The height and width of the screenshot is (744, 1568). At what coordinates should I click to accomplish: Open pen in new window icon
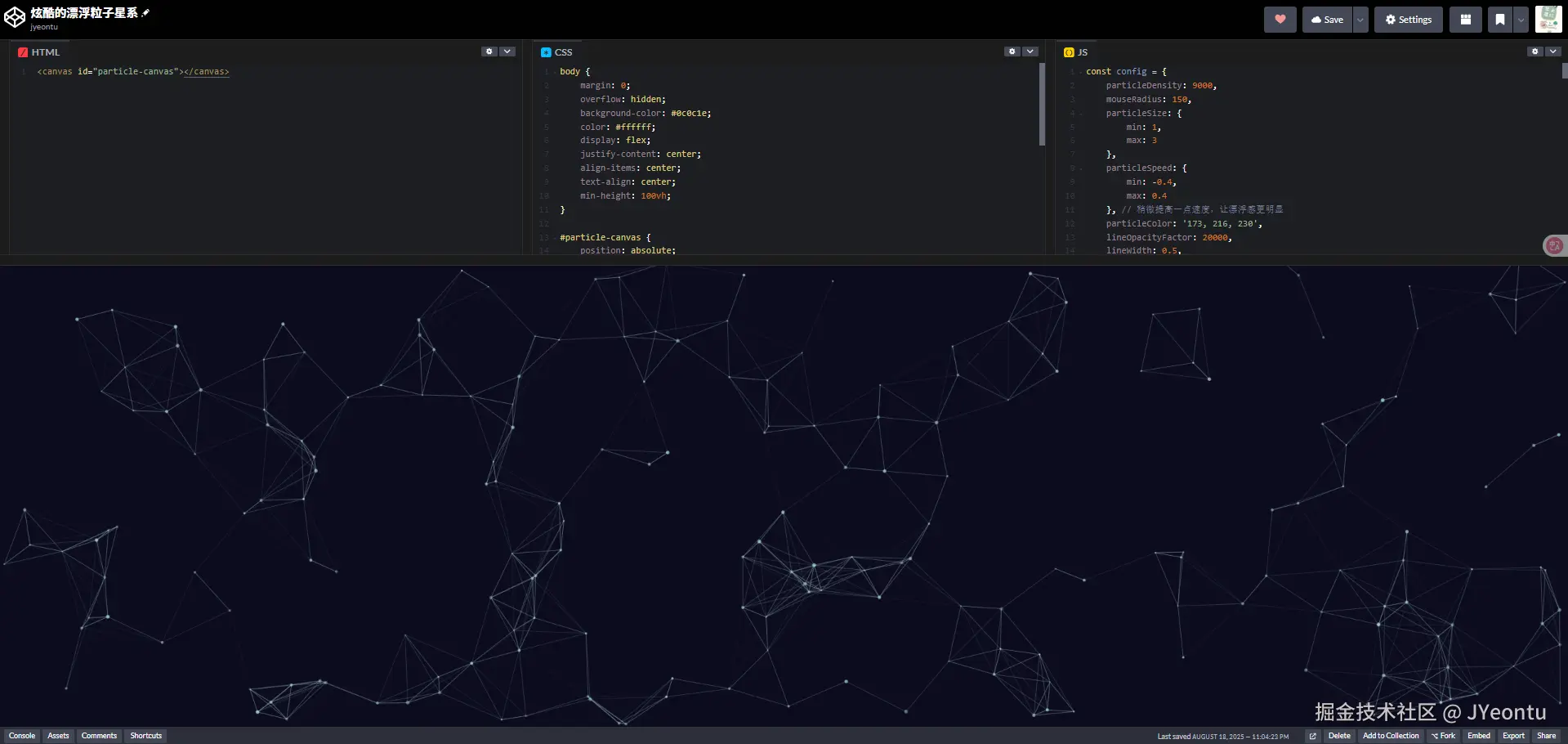(x=1312, y=736)
